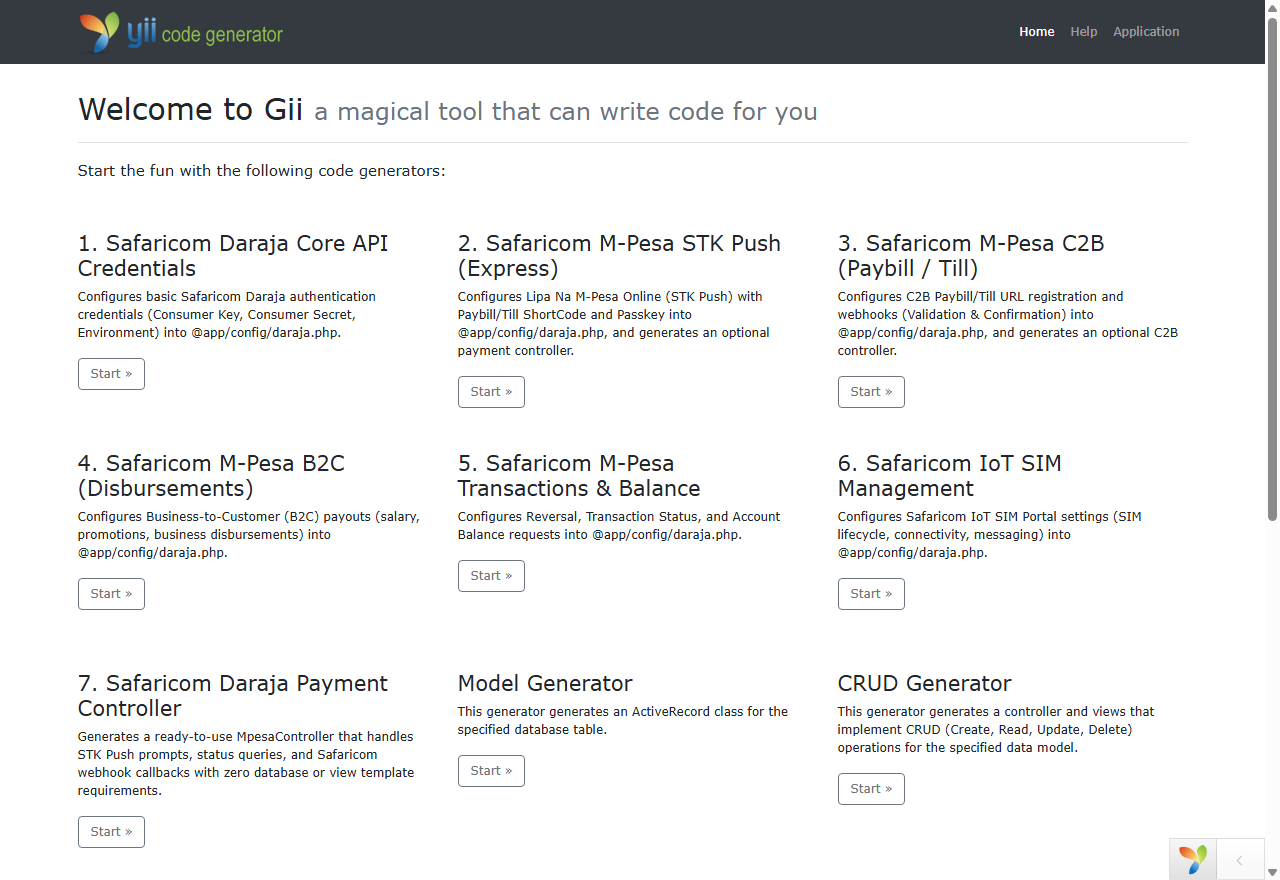The height and width of the screenshot is (880, 1280).
Task: Click the CRUD (Create, Read, Update, Delete) description
Action: [x=996, y=729]
